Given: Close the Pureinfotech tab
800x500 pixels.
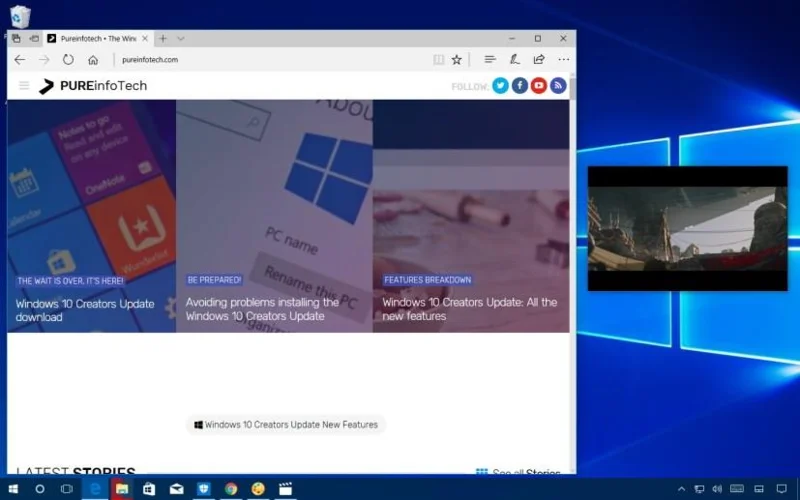Looking at the screenshot, I should (145, 38).
